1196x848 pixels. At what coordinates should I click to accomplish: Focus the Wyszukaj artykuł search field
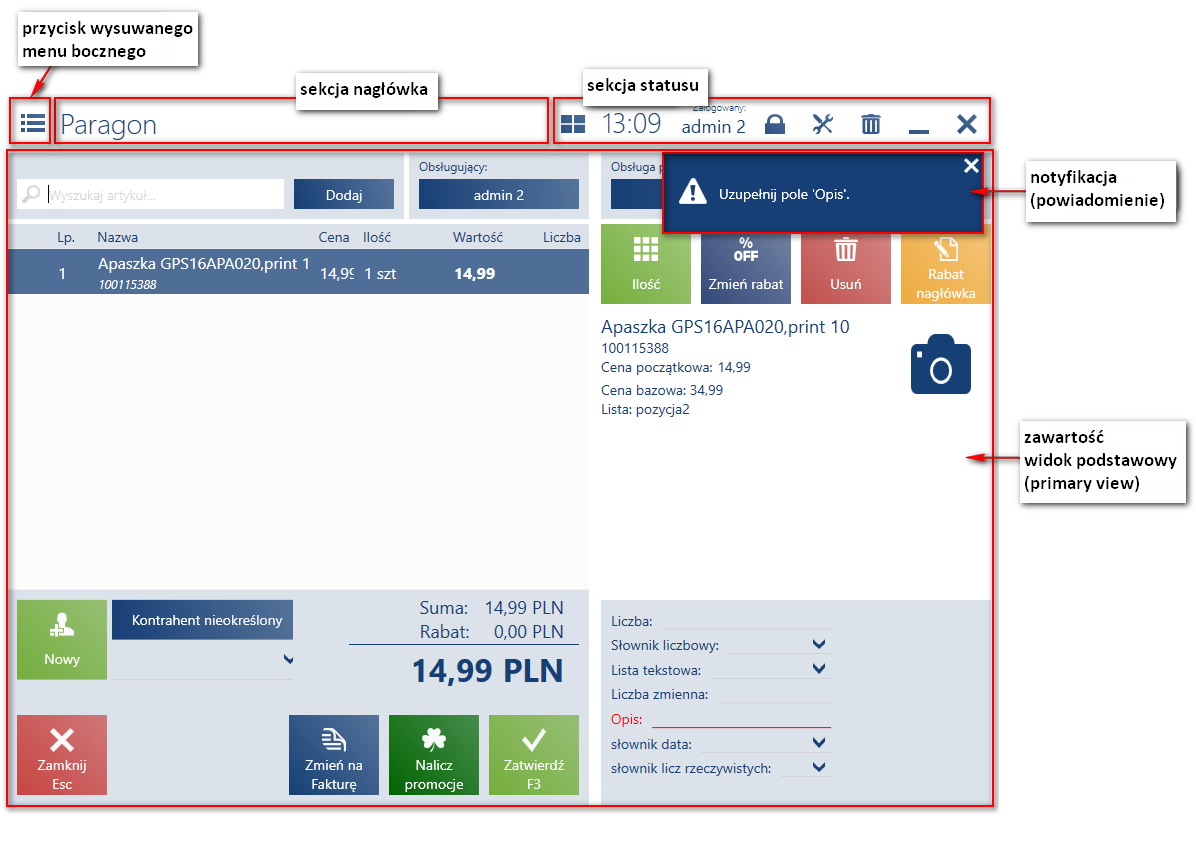click(150, 194)
